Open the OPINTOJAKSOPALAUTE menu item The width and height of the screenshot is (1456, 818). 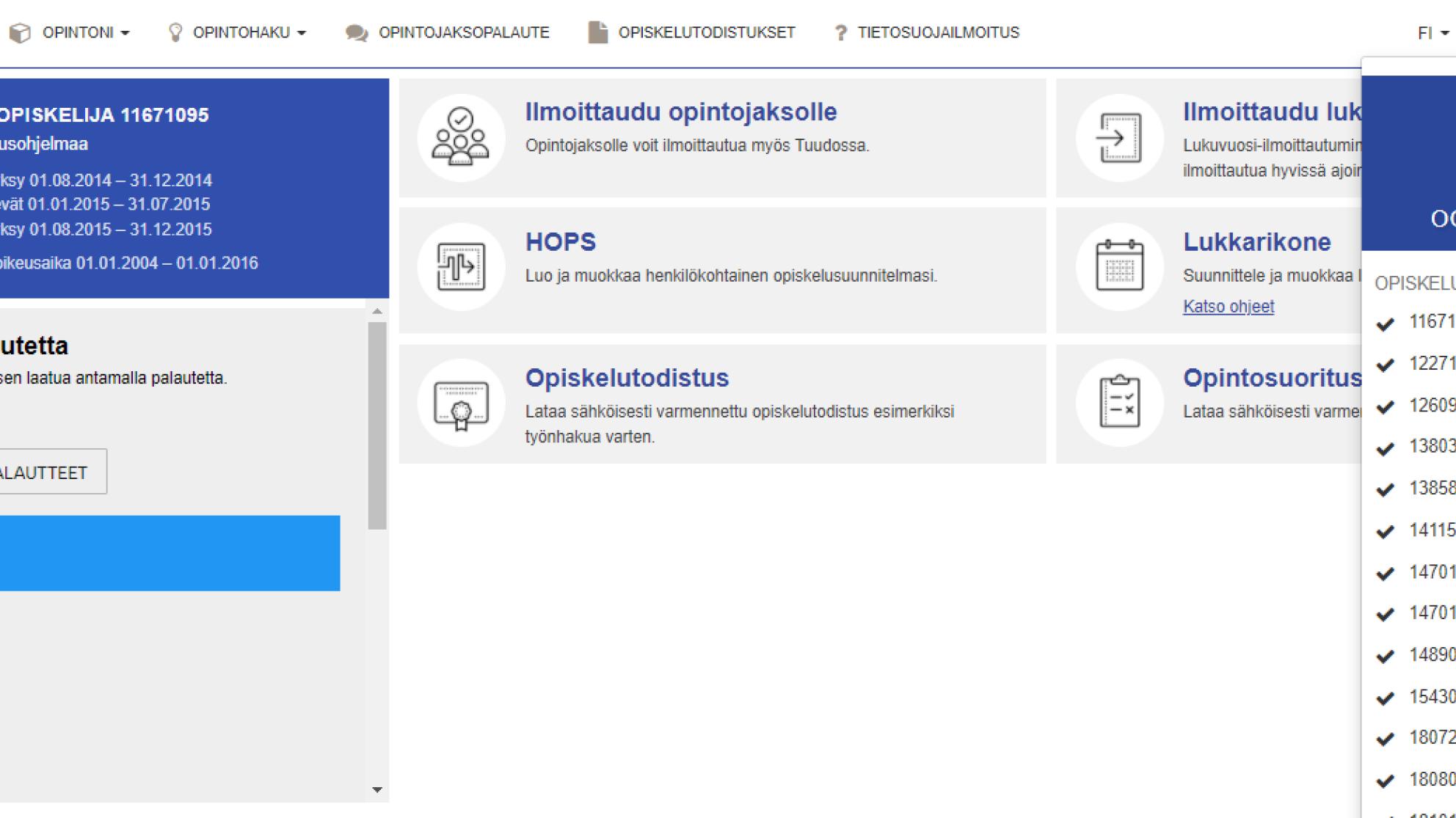[463, 32]
